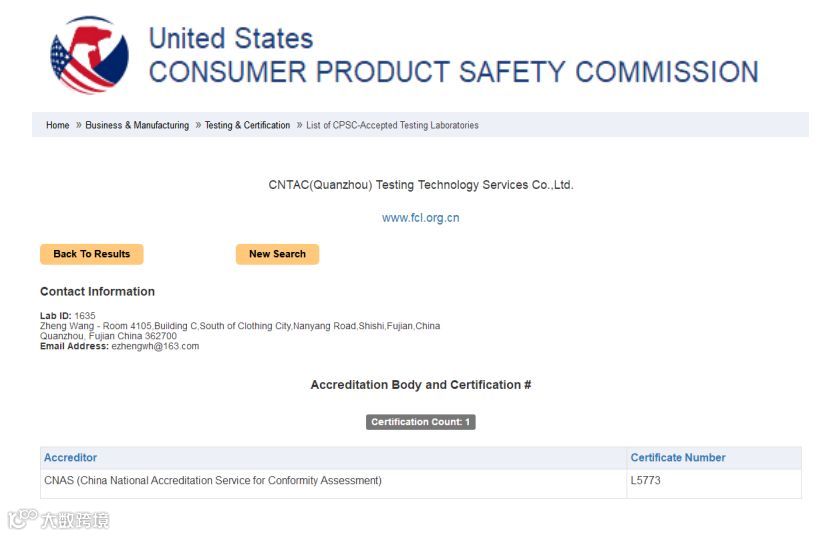Navigate to the Testing & Certification breadcrumb
This screenshot has height=536, width=833.
pos(247,126)
